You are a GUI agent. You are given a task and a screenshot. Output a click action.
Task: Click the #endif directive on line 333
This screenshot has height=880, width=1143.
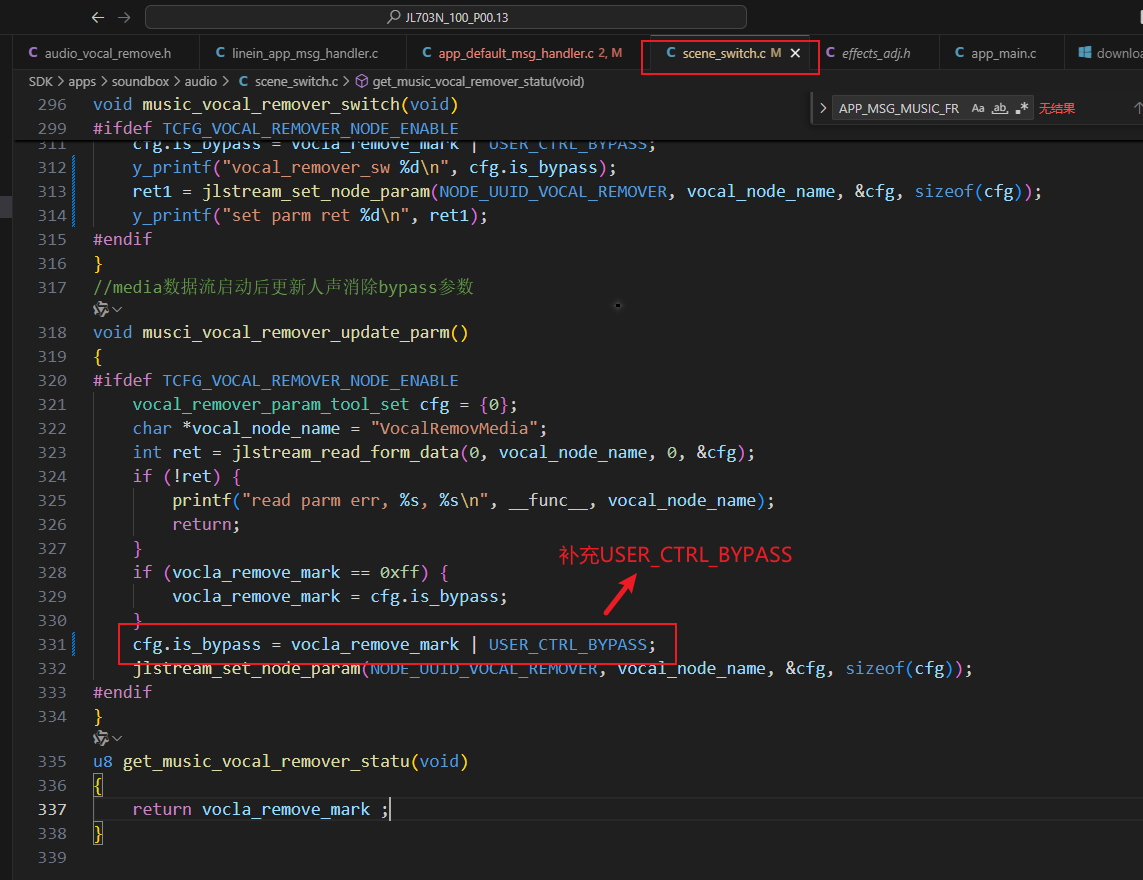click(x=122, y=693)
